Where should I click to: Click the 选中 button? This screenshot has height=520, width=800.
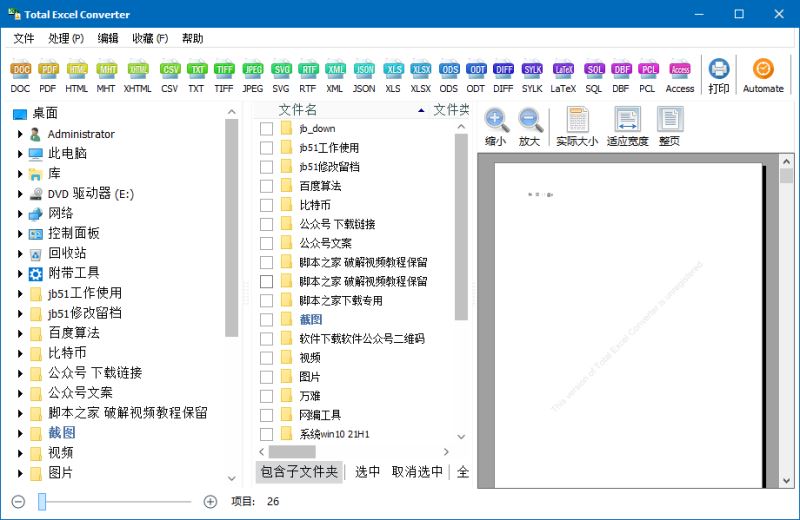point(367,472)
